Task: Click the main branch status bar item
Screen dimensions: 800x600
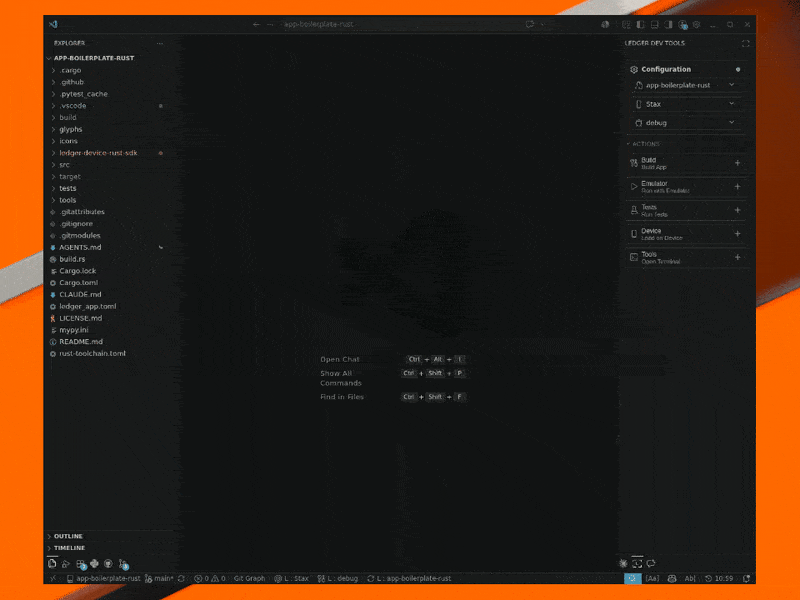Action: (x=159, y=578)
